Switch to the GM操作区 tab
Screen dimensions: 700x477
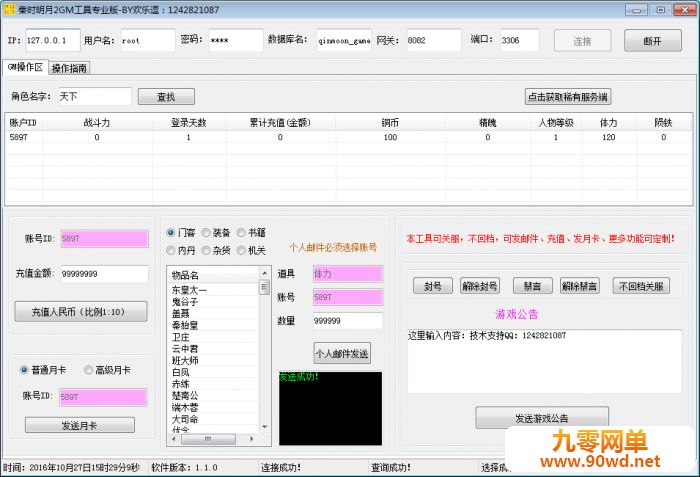25,67
